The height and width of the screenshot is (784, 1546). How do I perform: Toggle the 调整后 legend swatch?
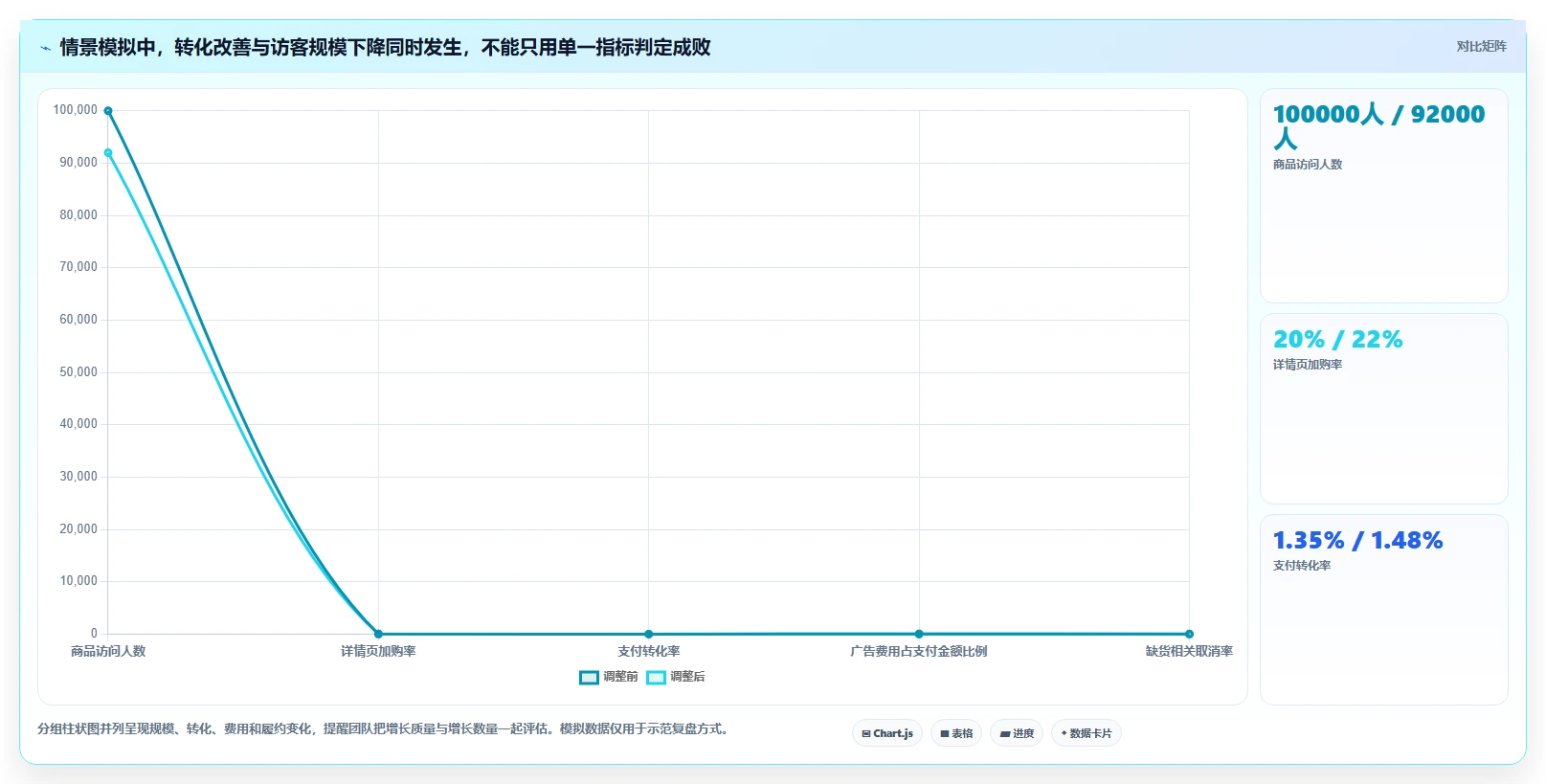[x=656, y=678]
